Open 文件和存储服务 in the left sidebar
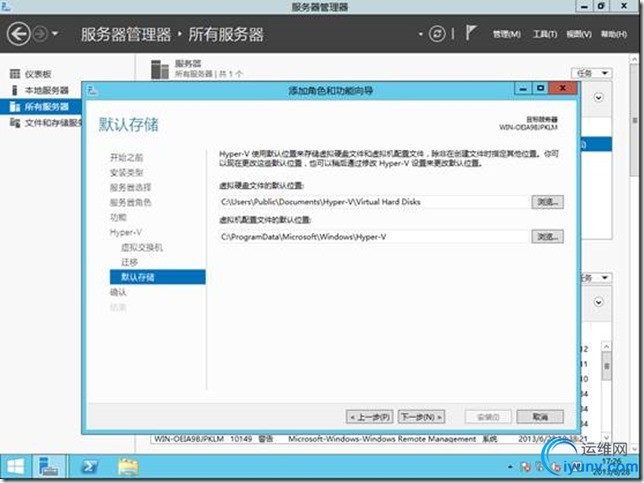The image size is (644, 483). [53, 123]
